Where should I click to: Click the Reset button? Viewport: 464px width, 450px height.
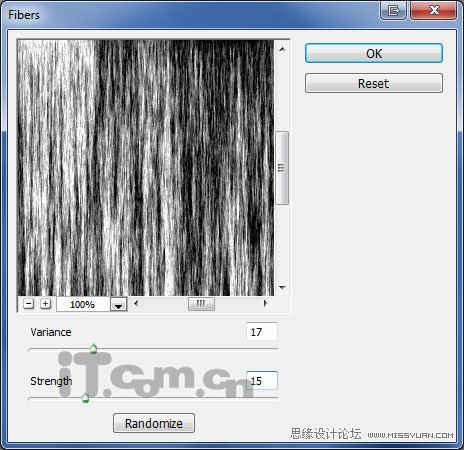click(374, 83)
